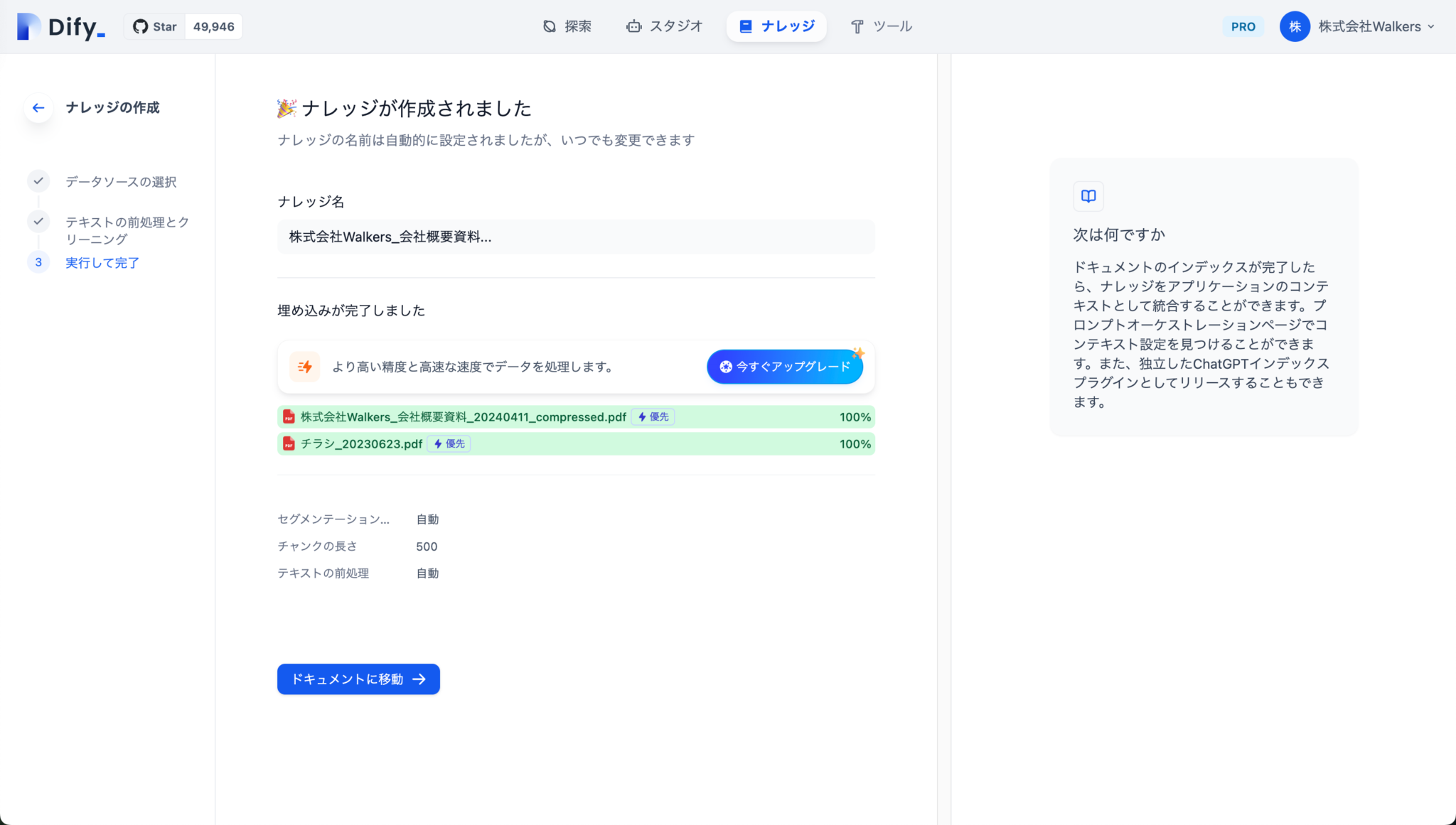The height and width of the screenshot is (825, 1456).
Task: Select the PDF icon next to チラシ_20230623.pdf
Action: pyautogui.click(x=289, y=443)
